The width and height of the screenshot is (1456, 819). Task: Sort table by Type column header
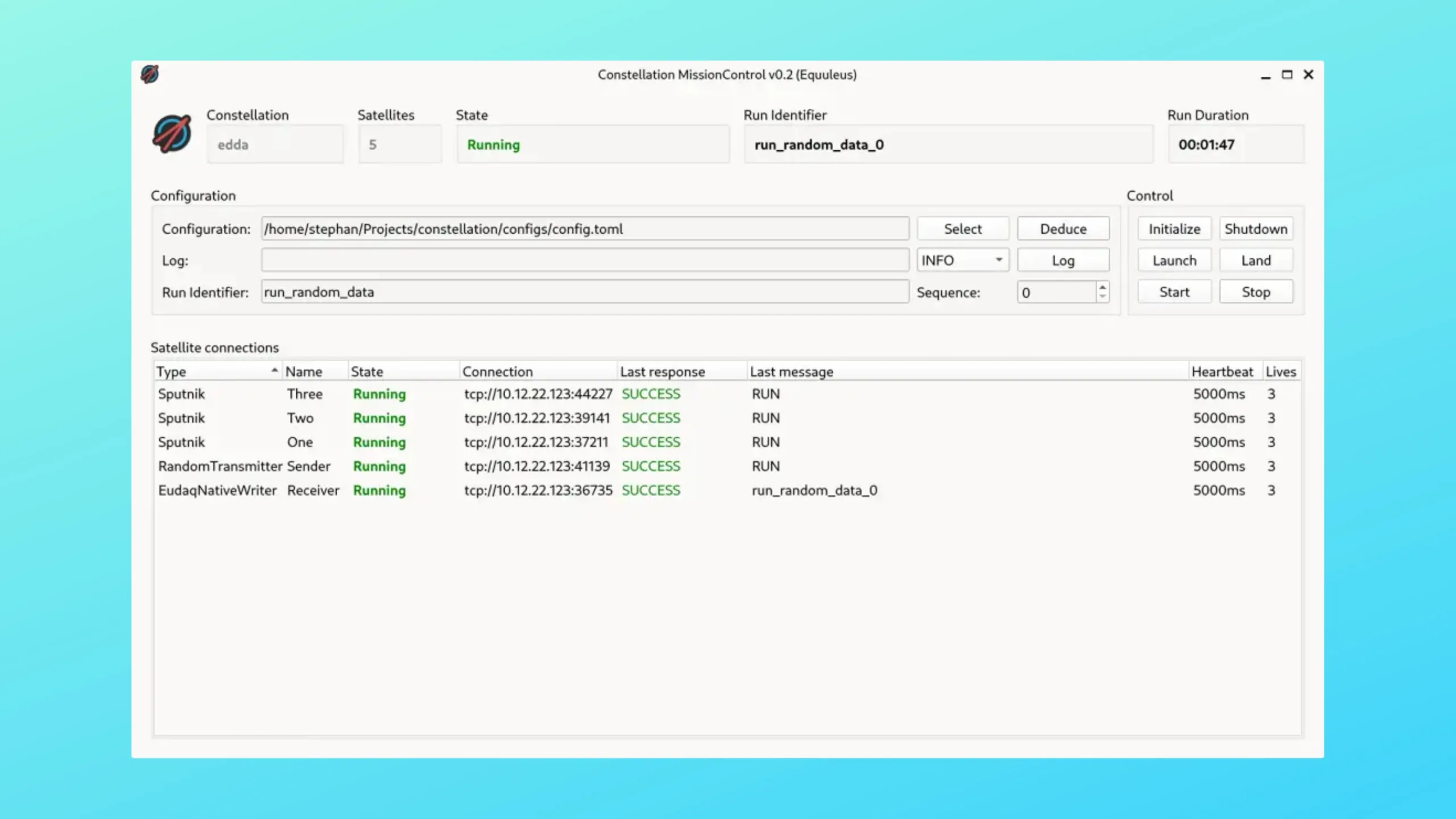(x=218, y=371)
